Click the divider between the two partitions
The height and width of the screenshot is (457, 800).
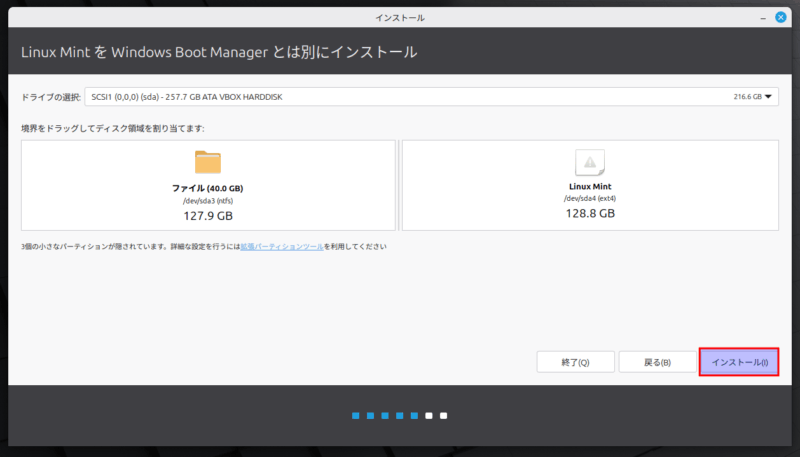pyautogui.click(x=398, y=185)
